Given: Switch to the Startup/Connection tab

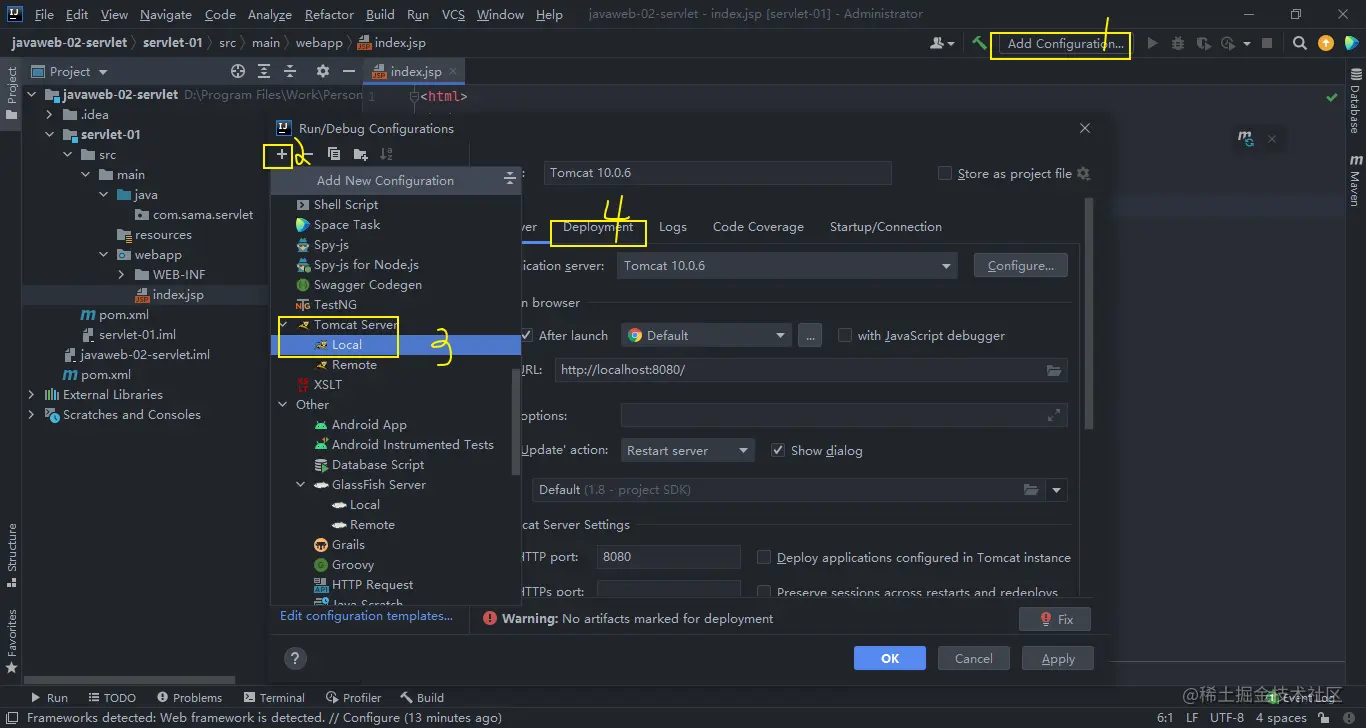Looking at the screenshot, I should (x=886, y=227).
